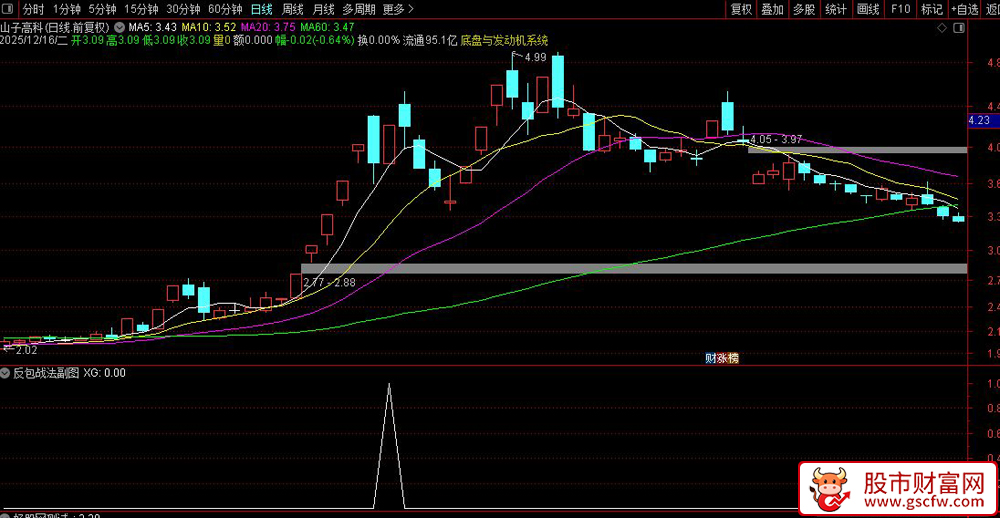
Task: Expand 更多 period options
Action: tap(399, 9)
